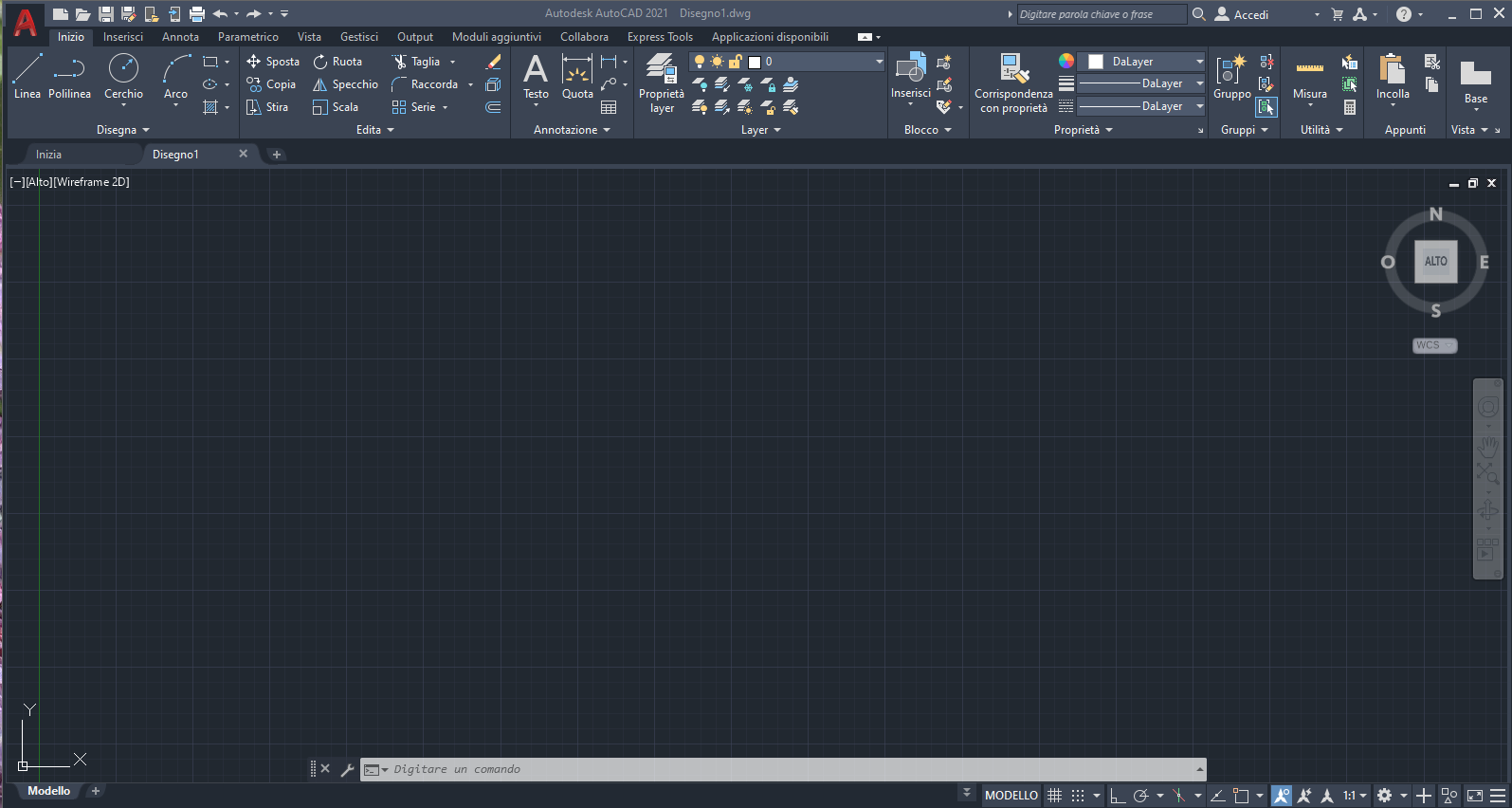Click Corrispondenza con proprietà tool
The height and width of the screenshot is (808, 1512).
(x=1013, y=83)
